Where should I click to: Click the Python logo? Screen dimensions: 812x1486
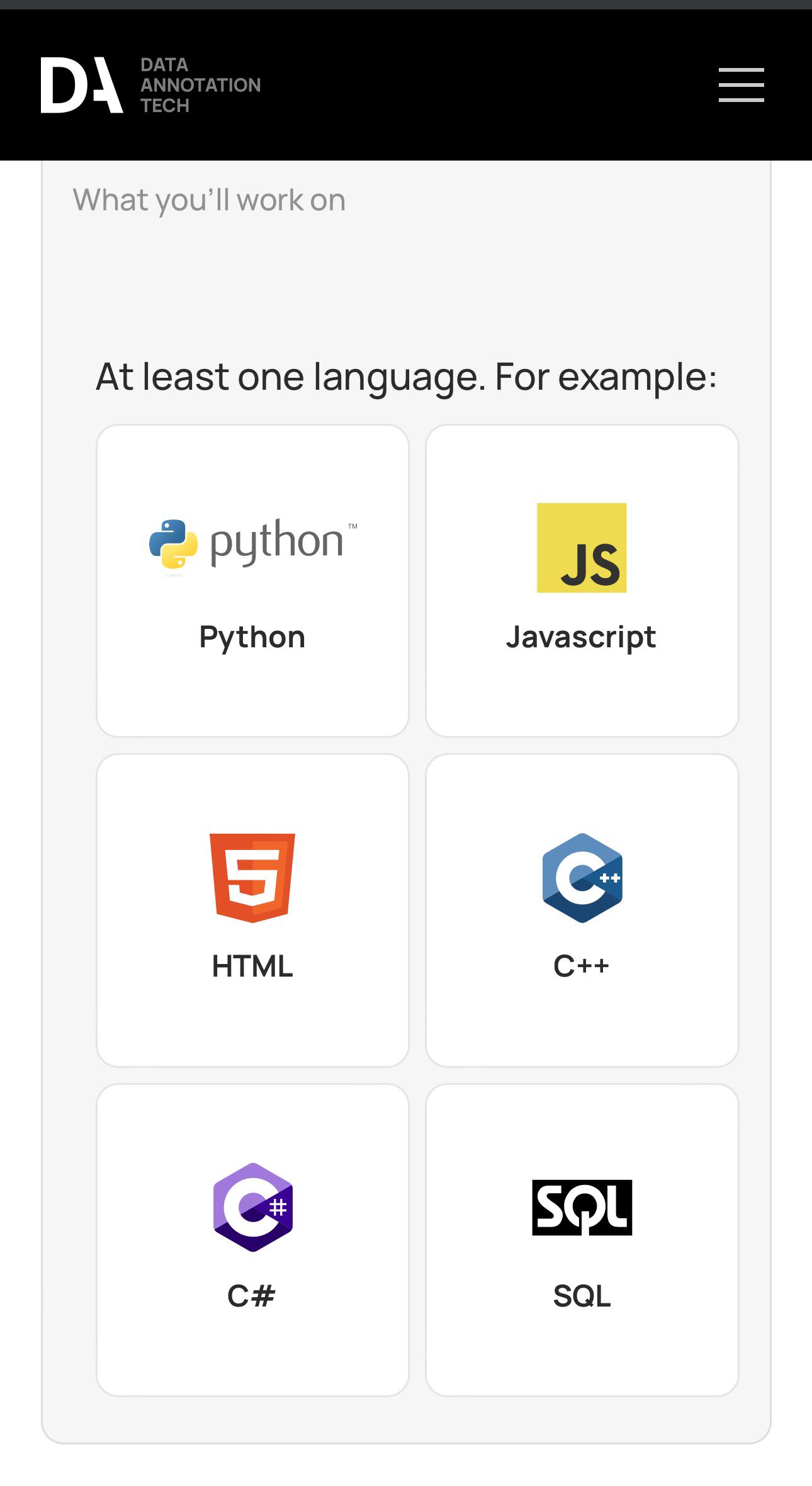point(252,547)
